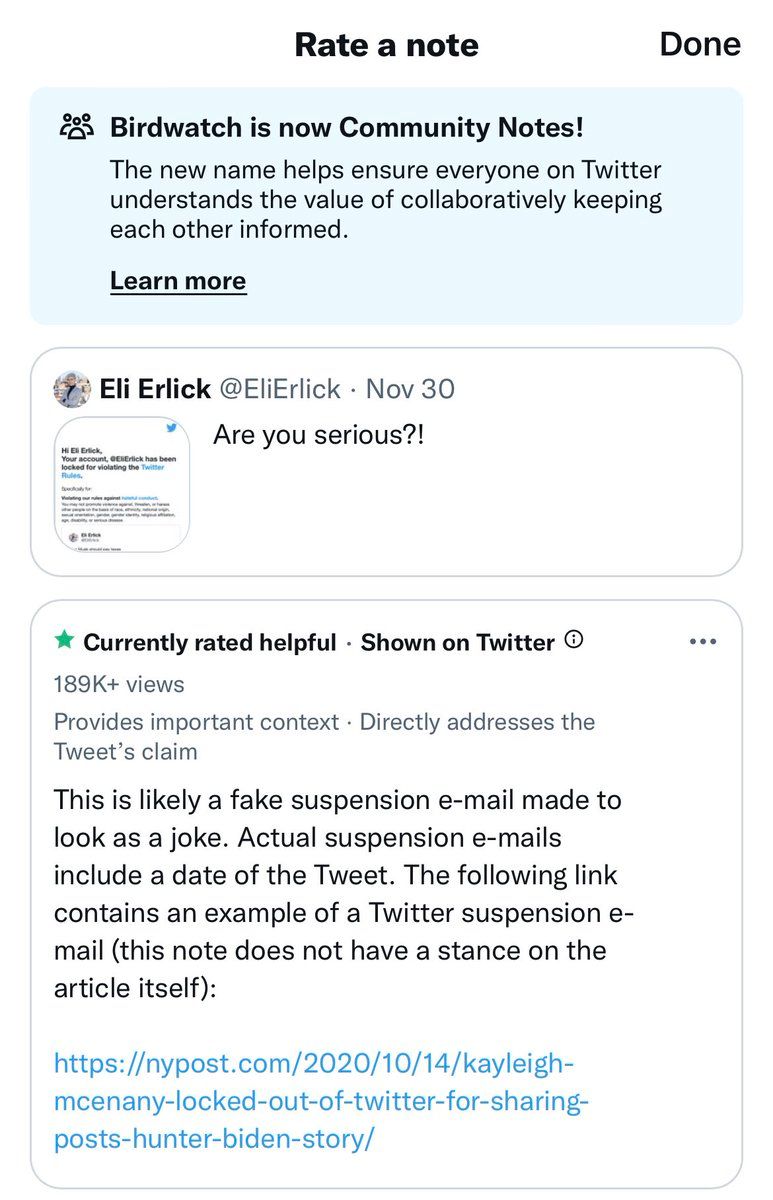This screenshot has height=1200, width=773.
Task: Click the info icon beside Shown on Twitter
Action: tap(574, 640)
